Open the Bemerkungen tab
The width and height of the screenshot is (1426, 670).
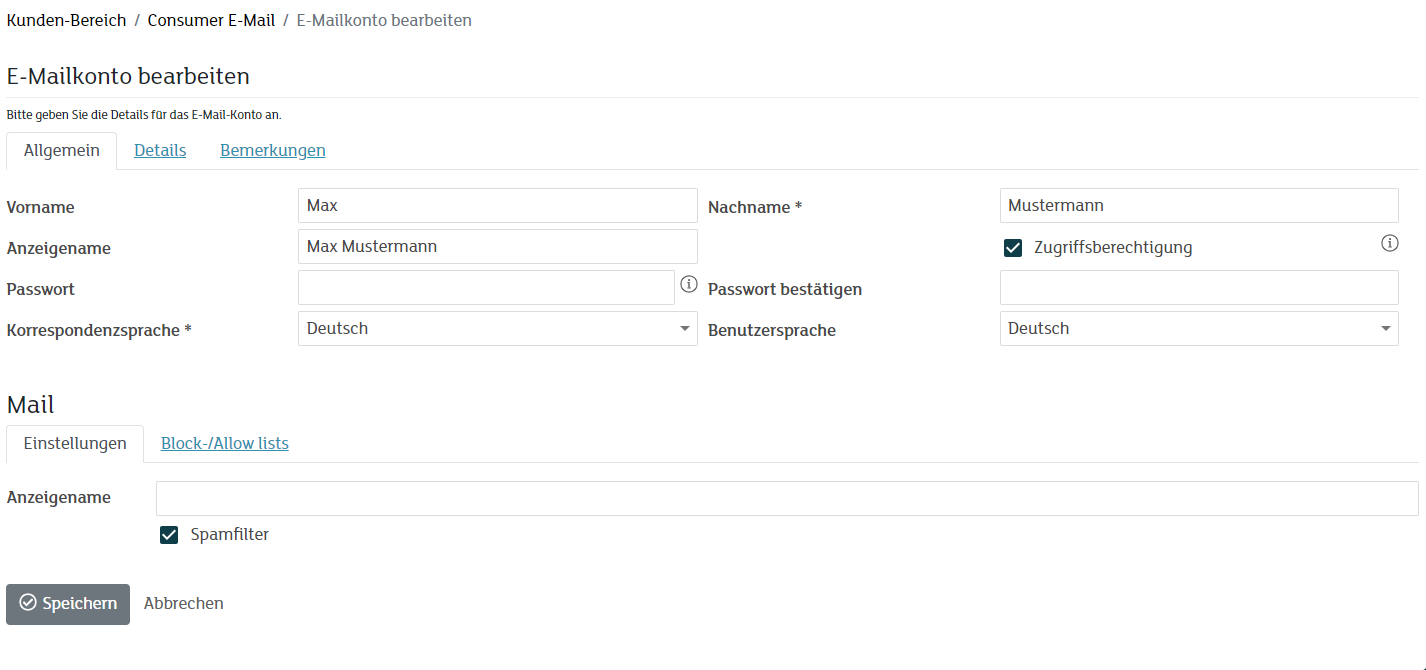pyautogui.click(x=273, y=151)
